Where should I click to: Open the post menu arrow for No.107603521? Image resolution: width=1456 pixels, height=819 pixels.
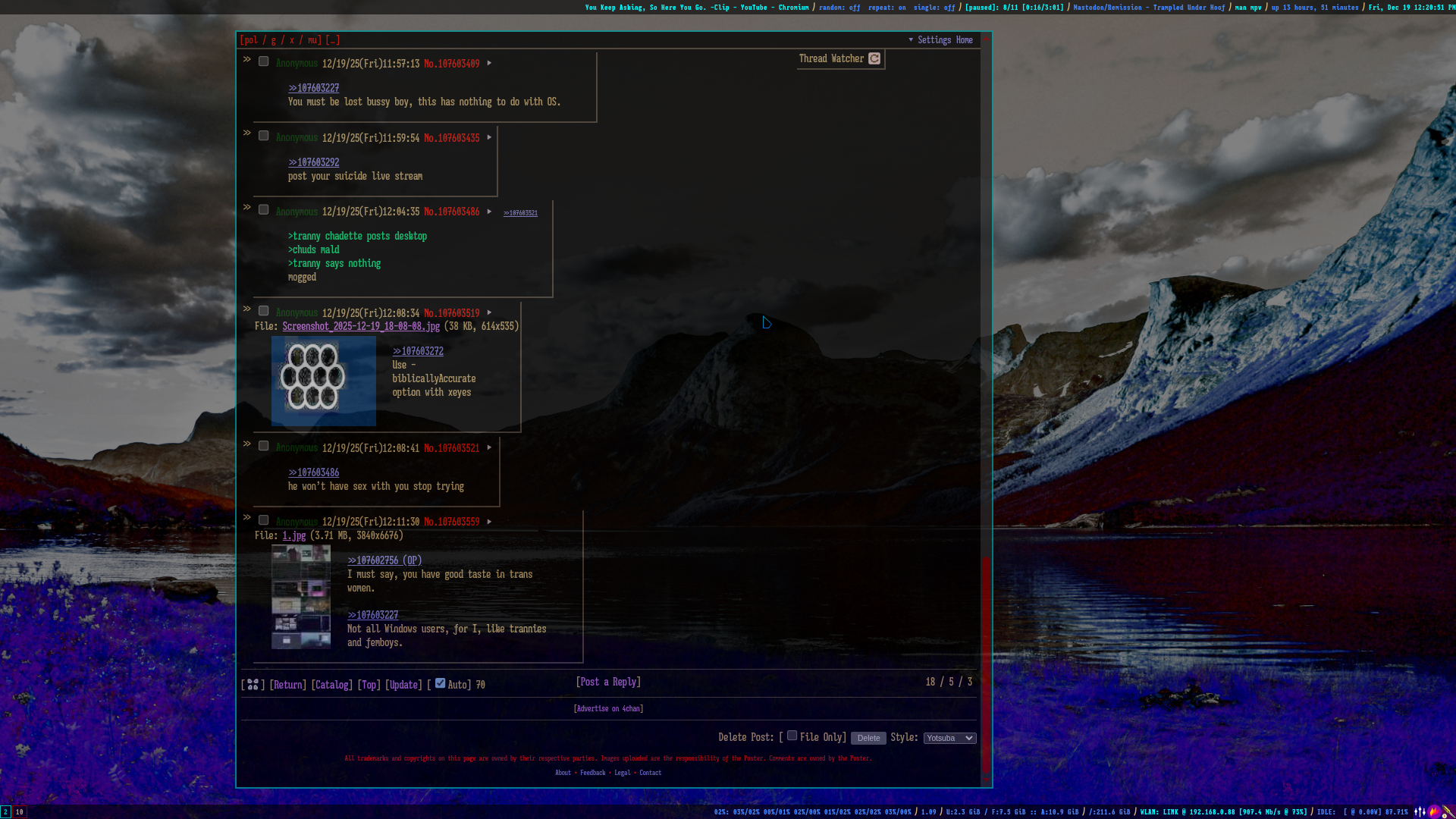[x=489, y=447]
